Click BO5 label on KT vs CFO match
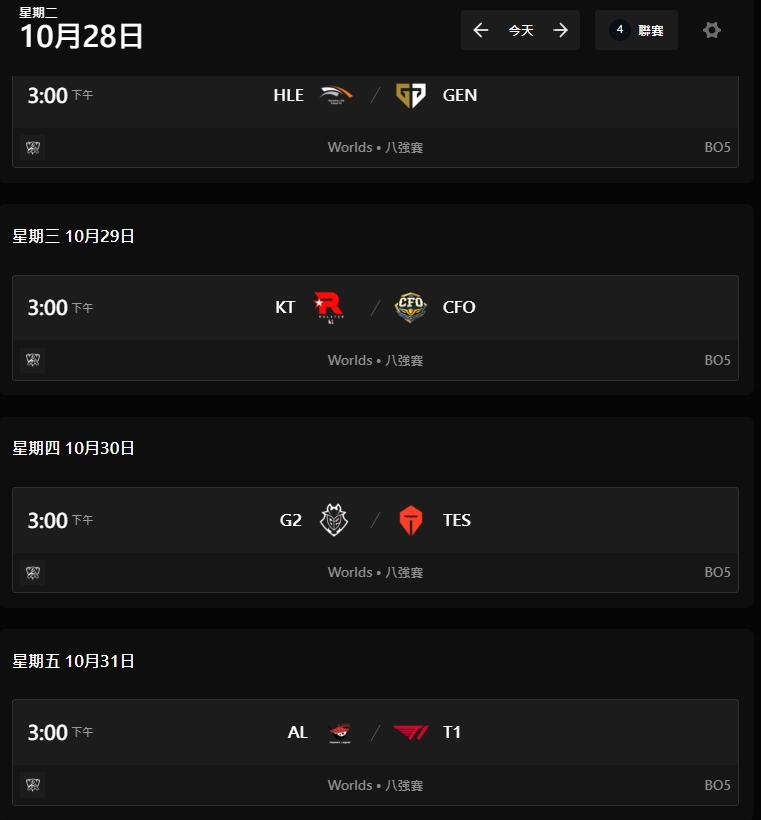 [717, 360]
